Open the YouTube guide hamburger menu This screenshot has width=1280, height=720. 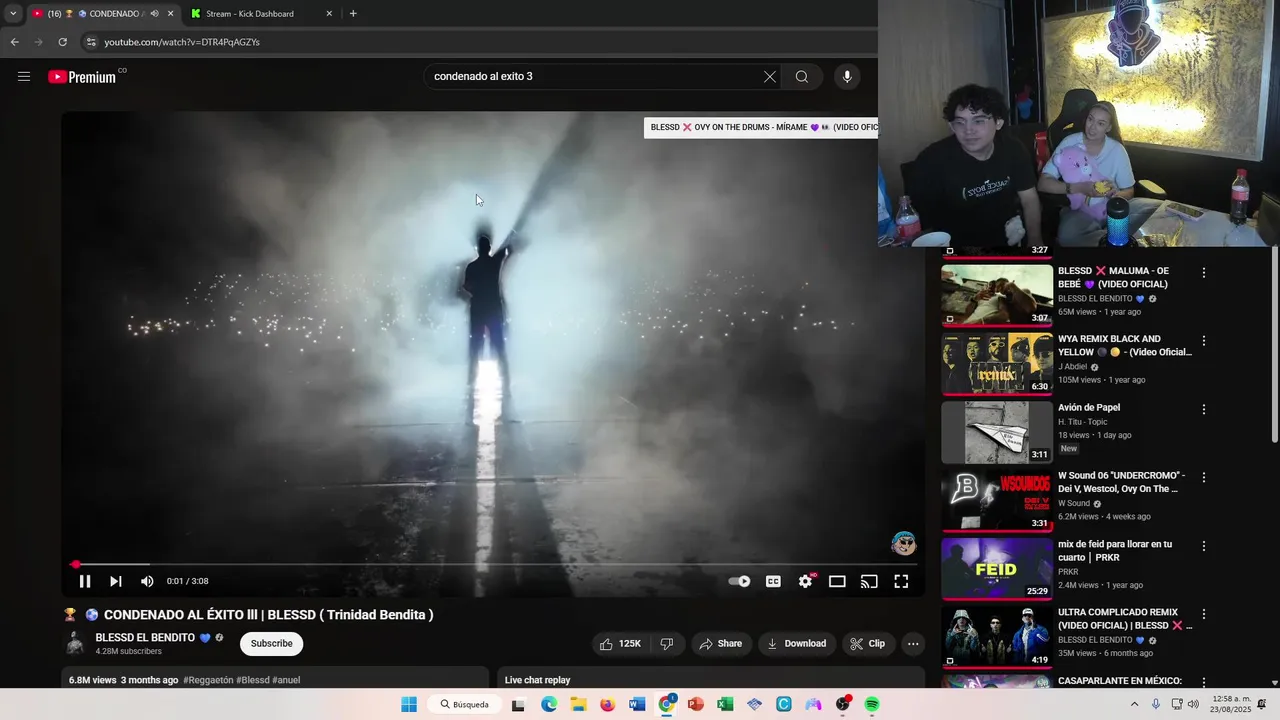[24, 77]
